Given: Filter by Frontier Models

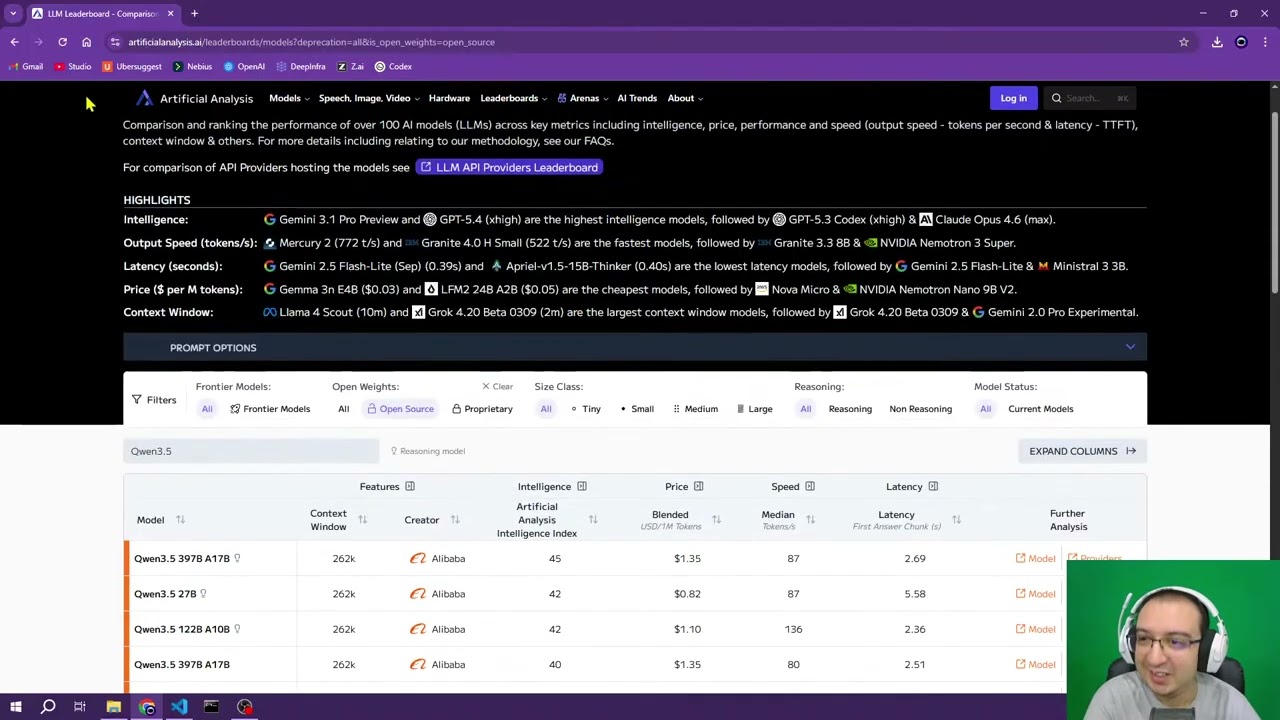Looking at the screenshot, I should [x=270, y=409].
